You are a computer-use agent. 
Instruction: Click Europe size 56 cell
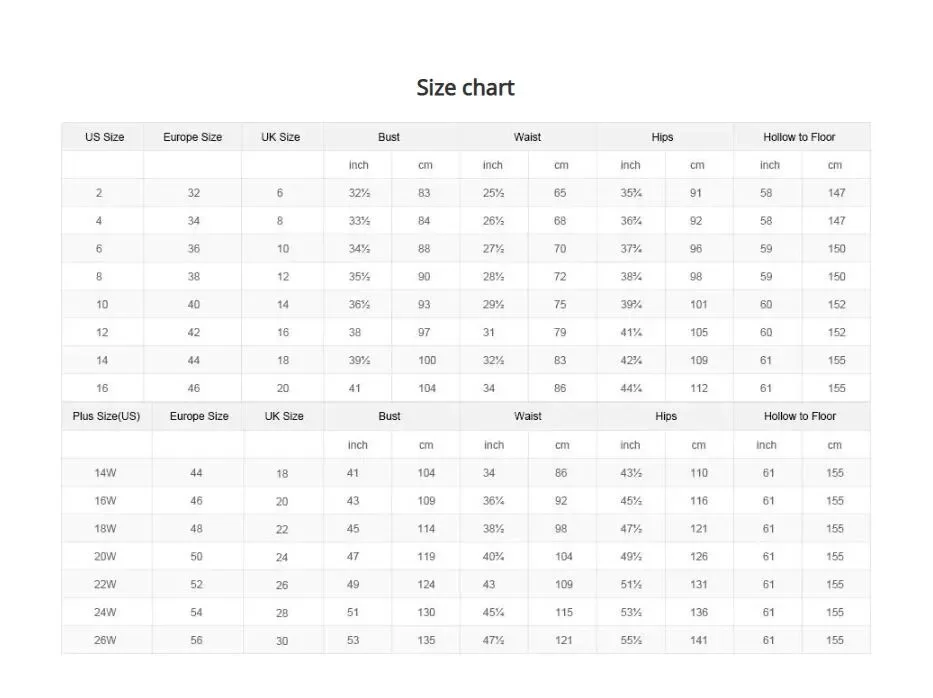pos(196,640)
